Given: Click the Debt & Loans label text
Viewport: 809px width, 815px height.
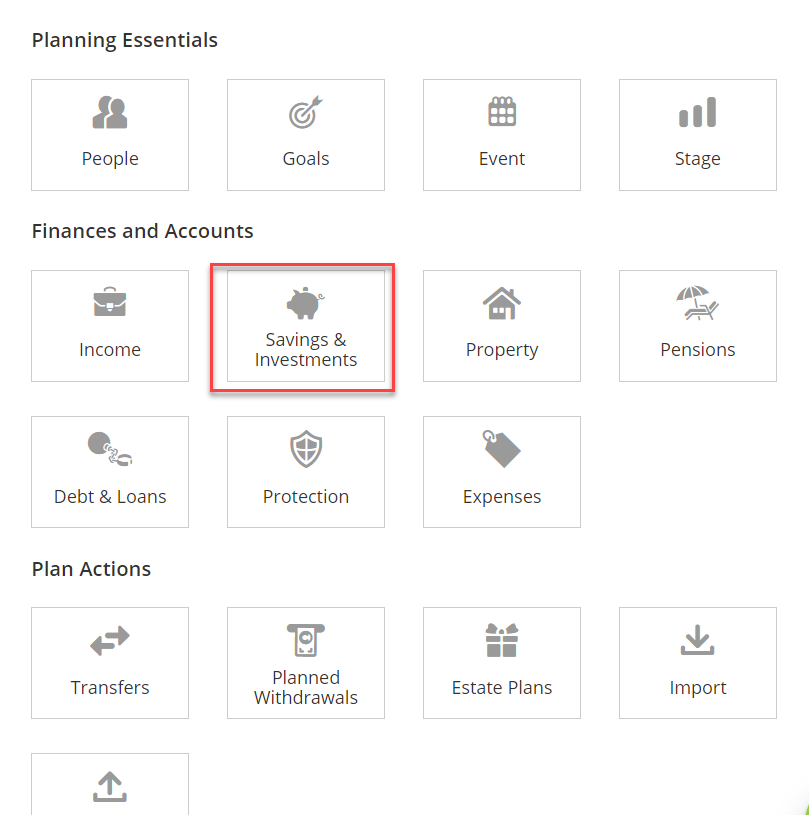Looking at the screenshot, I should (x=110, y=496).
